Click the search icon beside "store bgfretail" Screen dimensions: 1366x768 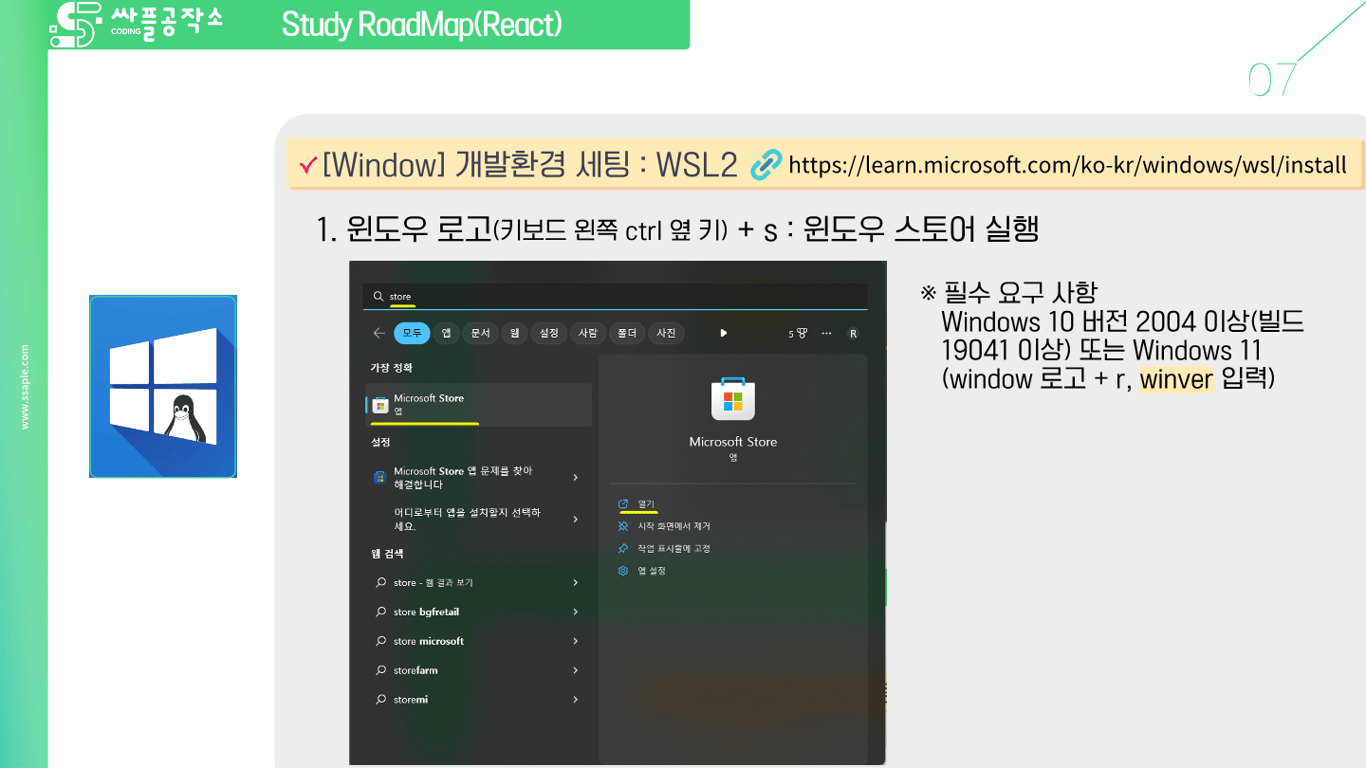(x=380, y=612)
